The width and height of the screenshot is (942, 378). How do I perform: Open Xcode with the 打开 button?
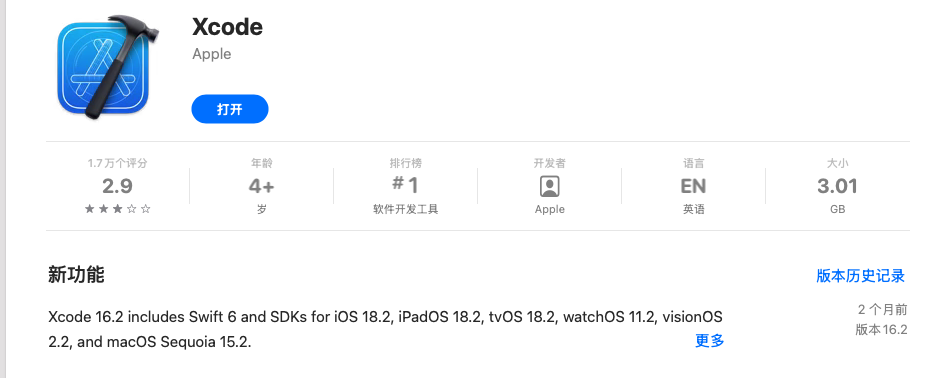pyautogui.click(x=229, y=109)
